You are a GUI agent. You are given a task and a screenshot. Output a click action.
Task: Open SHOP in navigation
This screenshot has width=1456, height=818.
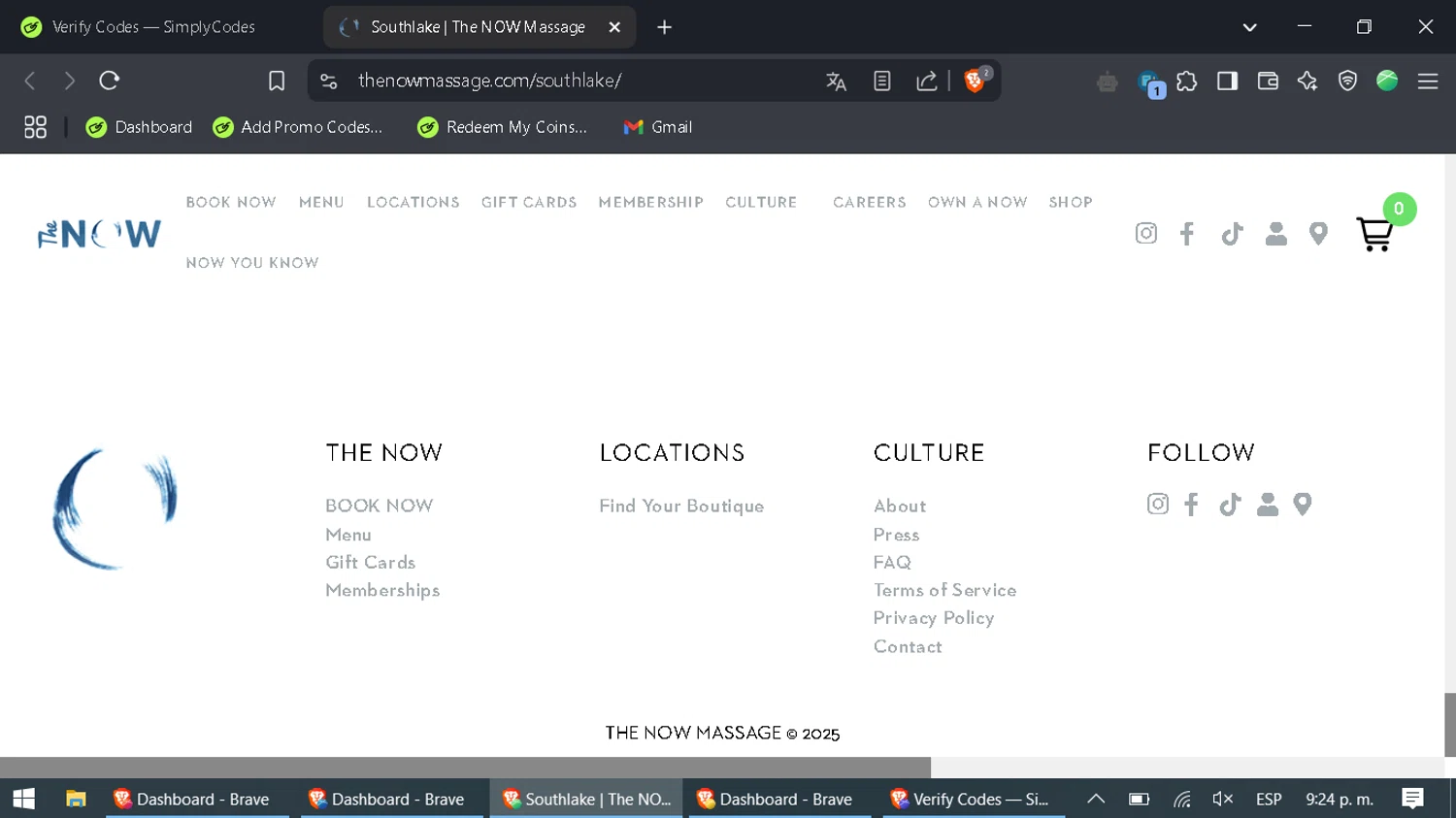pos(1071,202)
